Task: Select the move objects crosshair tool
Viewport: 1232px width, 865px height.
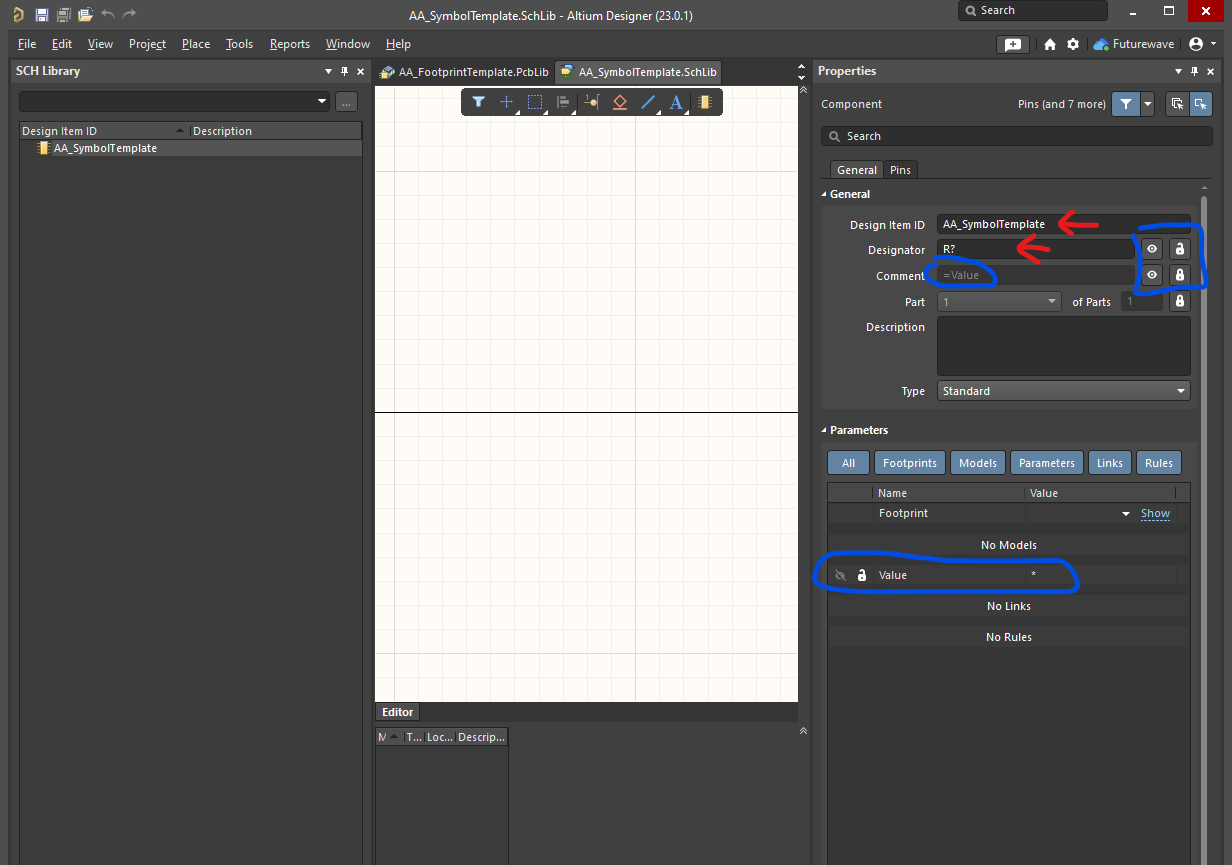Action: (x=507, y=102)
